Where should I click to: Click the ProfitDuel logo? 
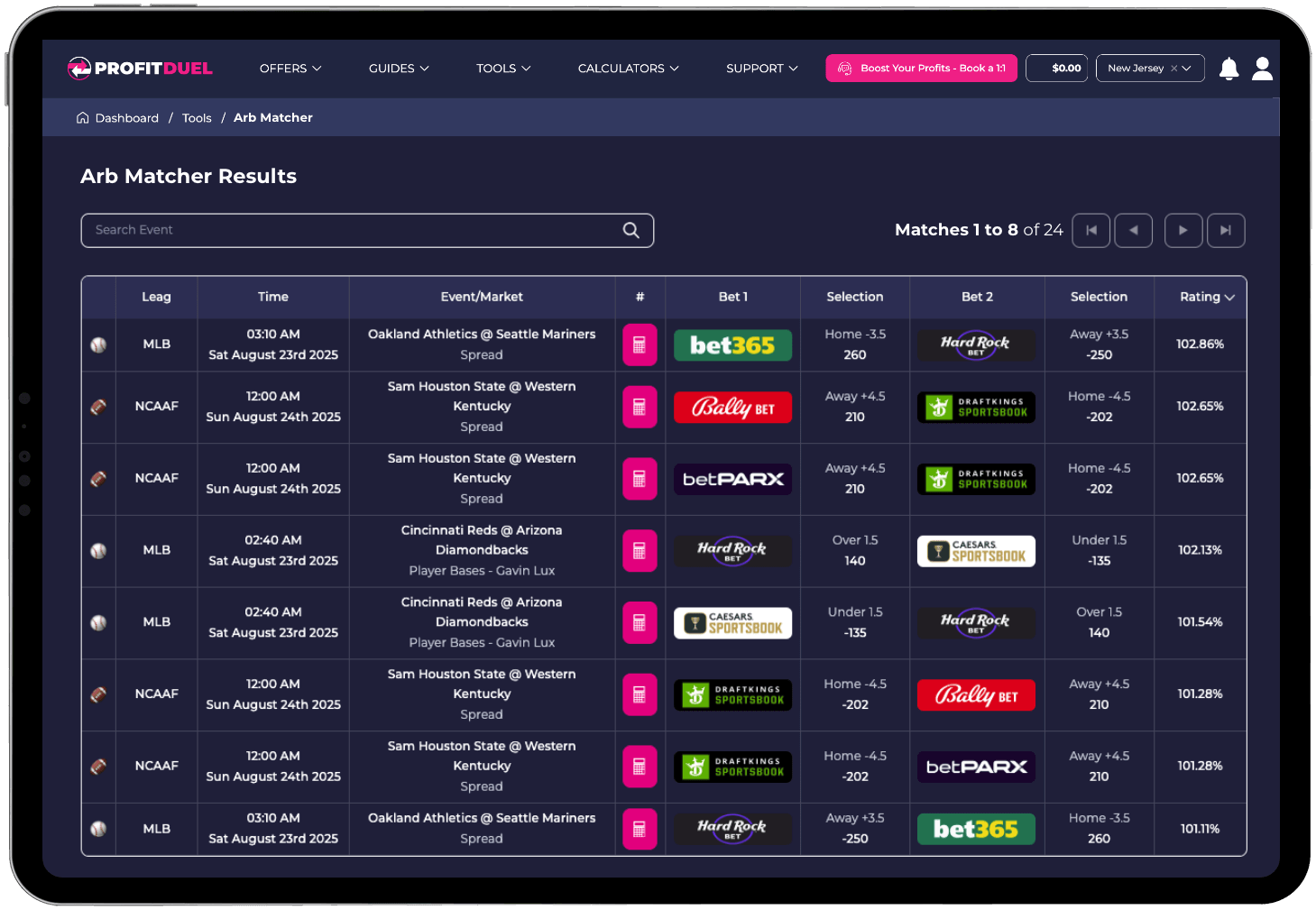tap(141, 69)
